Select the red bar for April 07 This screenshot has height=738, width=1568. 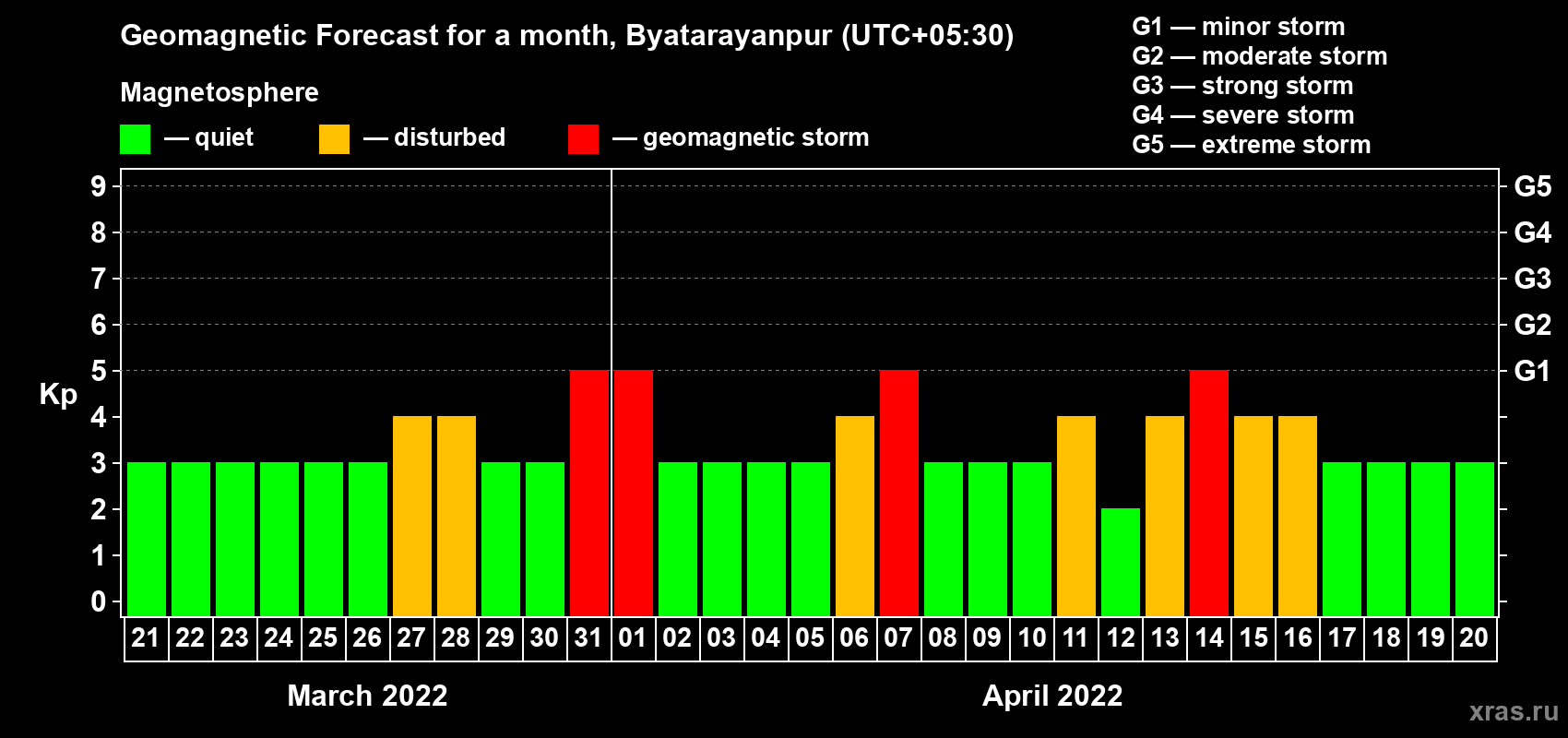coord(899,494)
